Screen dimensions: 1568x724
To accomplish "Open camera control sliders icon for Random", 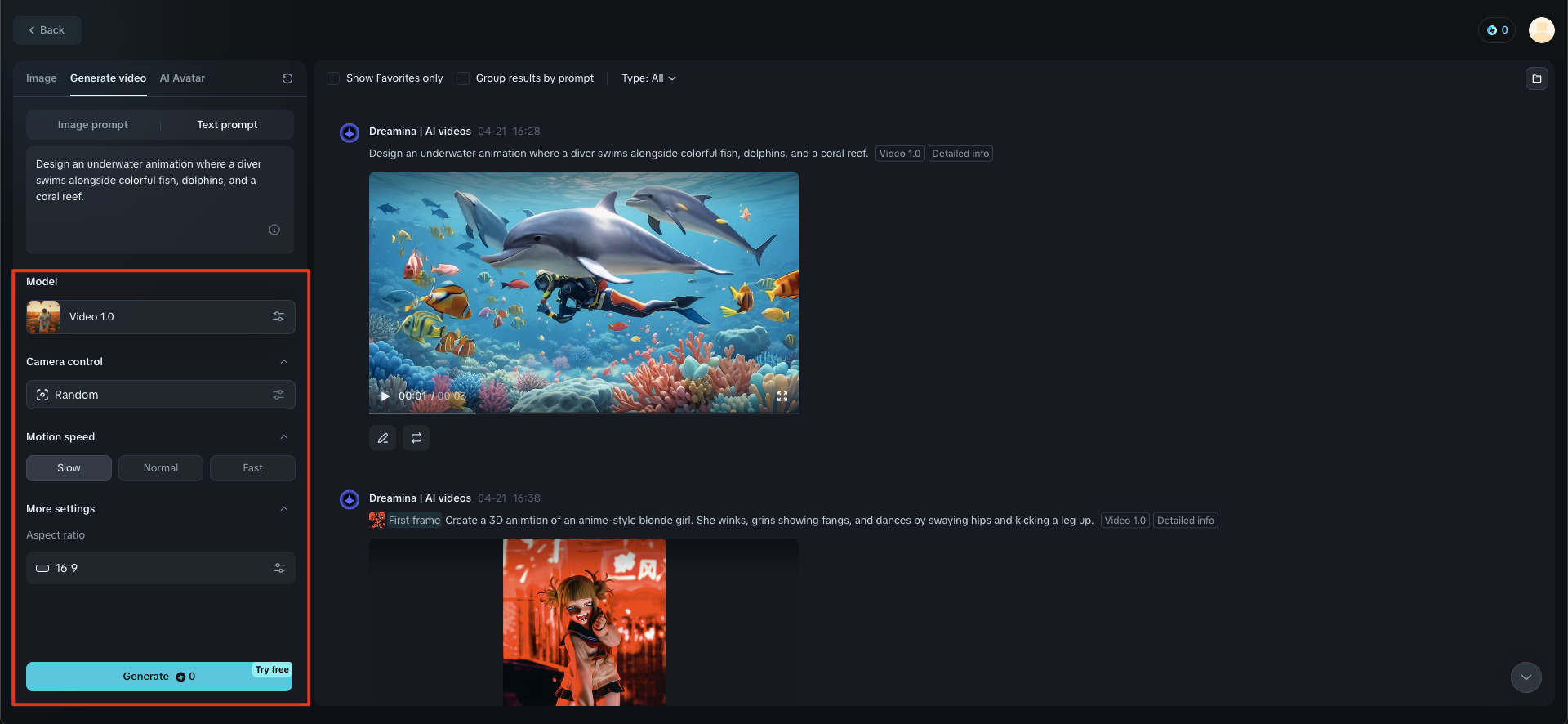I will (x=278, y=395).
